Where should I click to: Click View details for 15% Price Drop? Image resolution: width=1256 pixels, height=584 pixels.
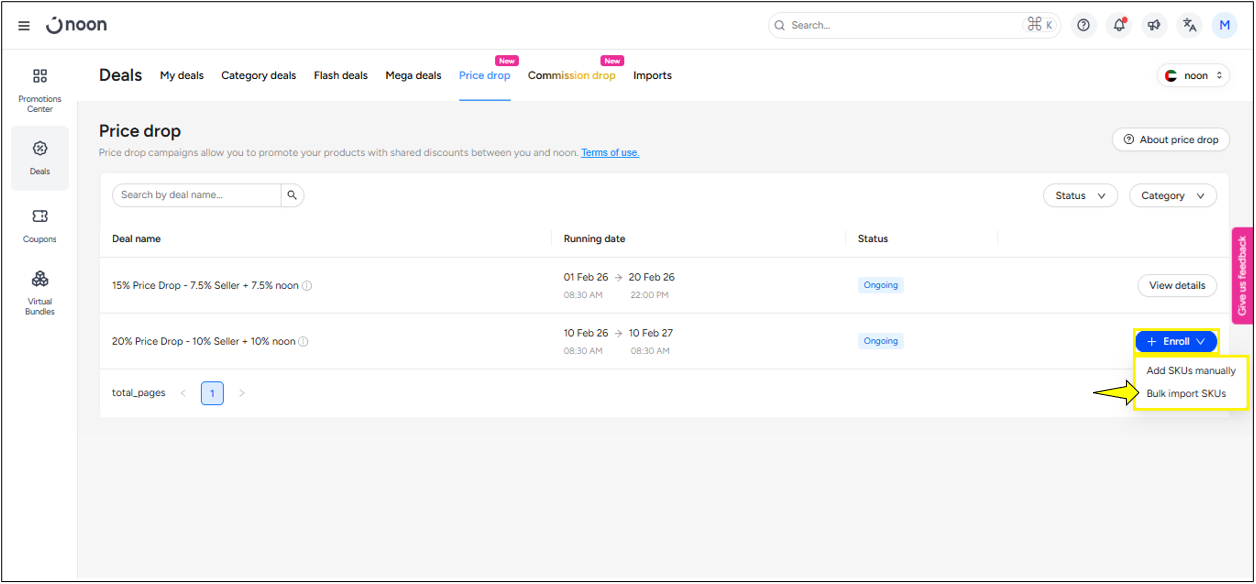[1177, 286]
